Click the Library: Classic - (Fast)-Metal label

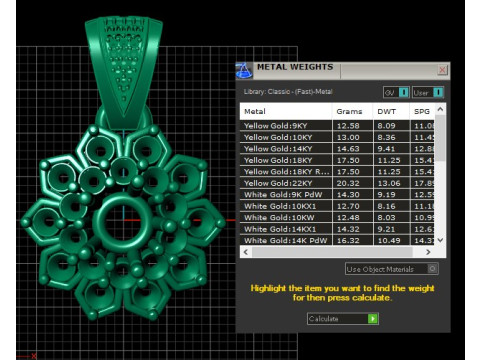[x=288, y=92]
